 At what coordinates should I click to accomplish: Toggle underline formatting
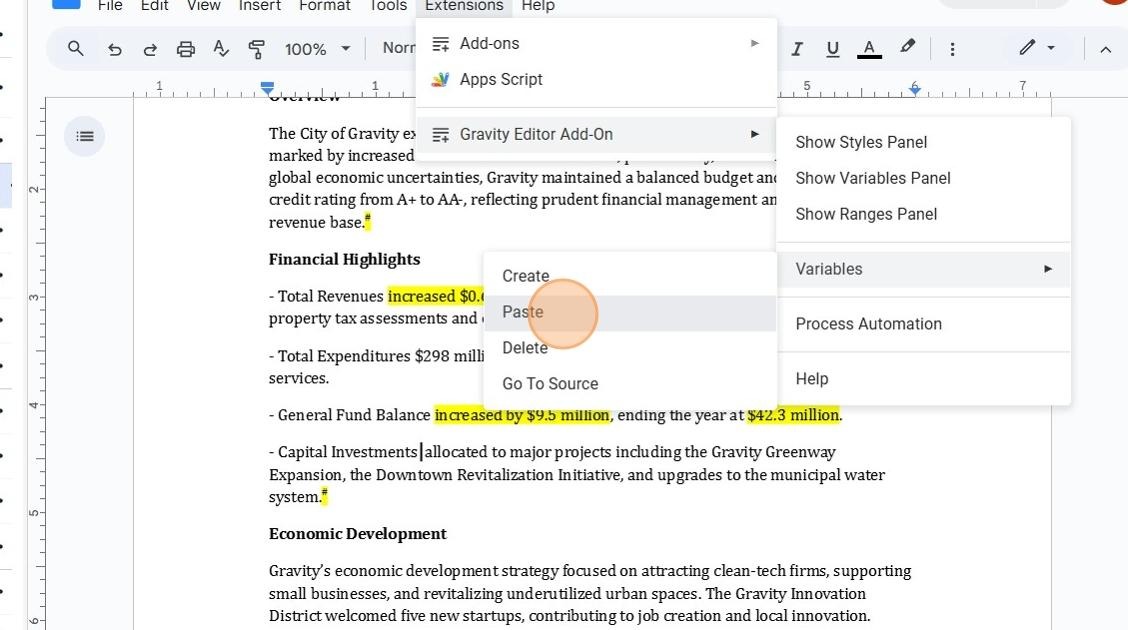(832, 49)
